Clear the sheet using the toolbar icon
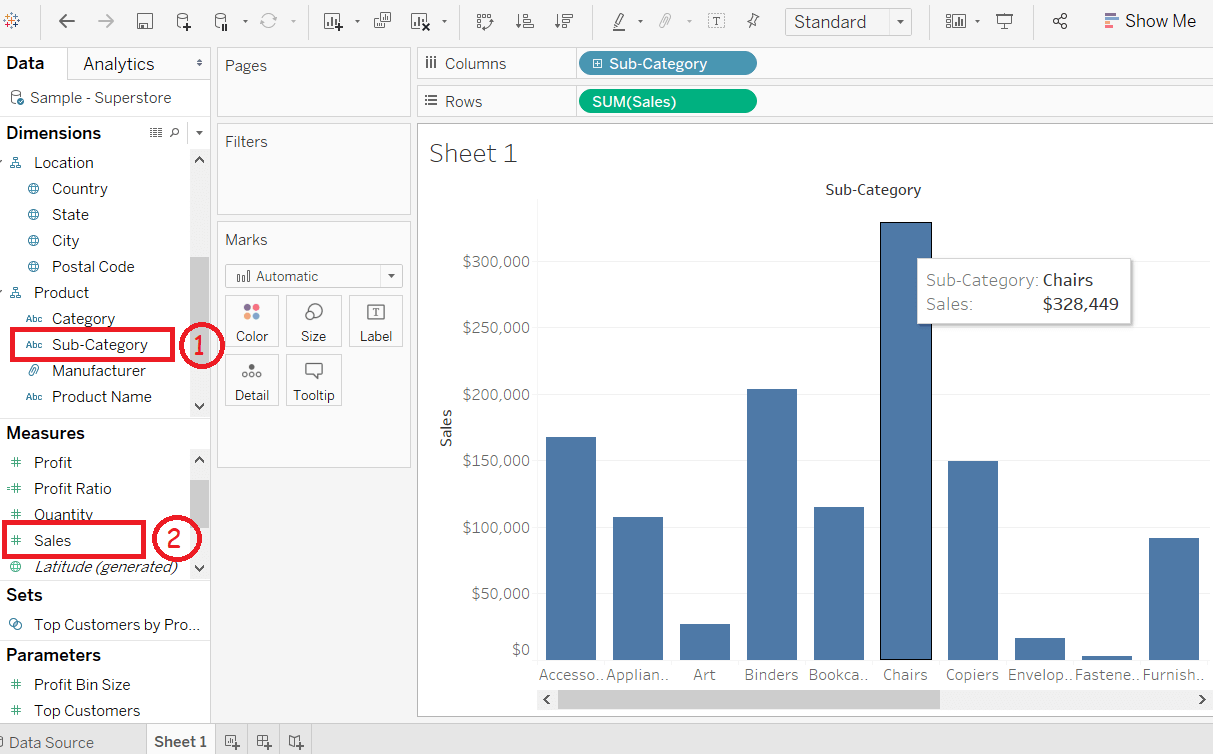This screenshot has width=1213, height=754. click(420, 21)
